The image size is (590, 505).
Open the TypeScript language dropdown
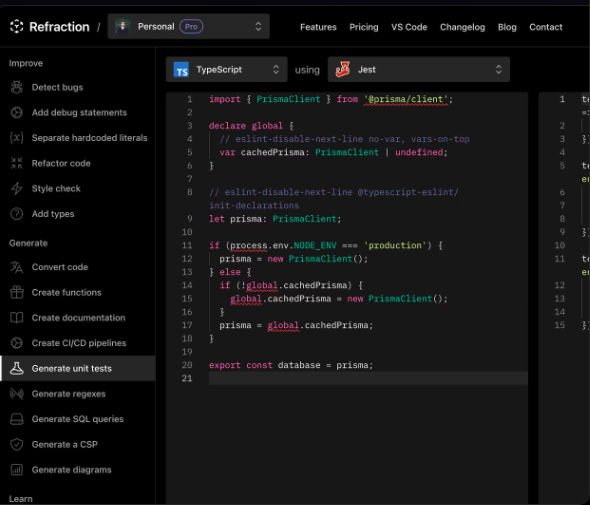click(x=227, y=70)
